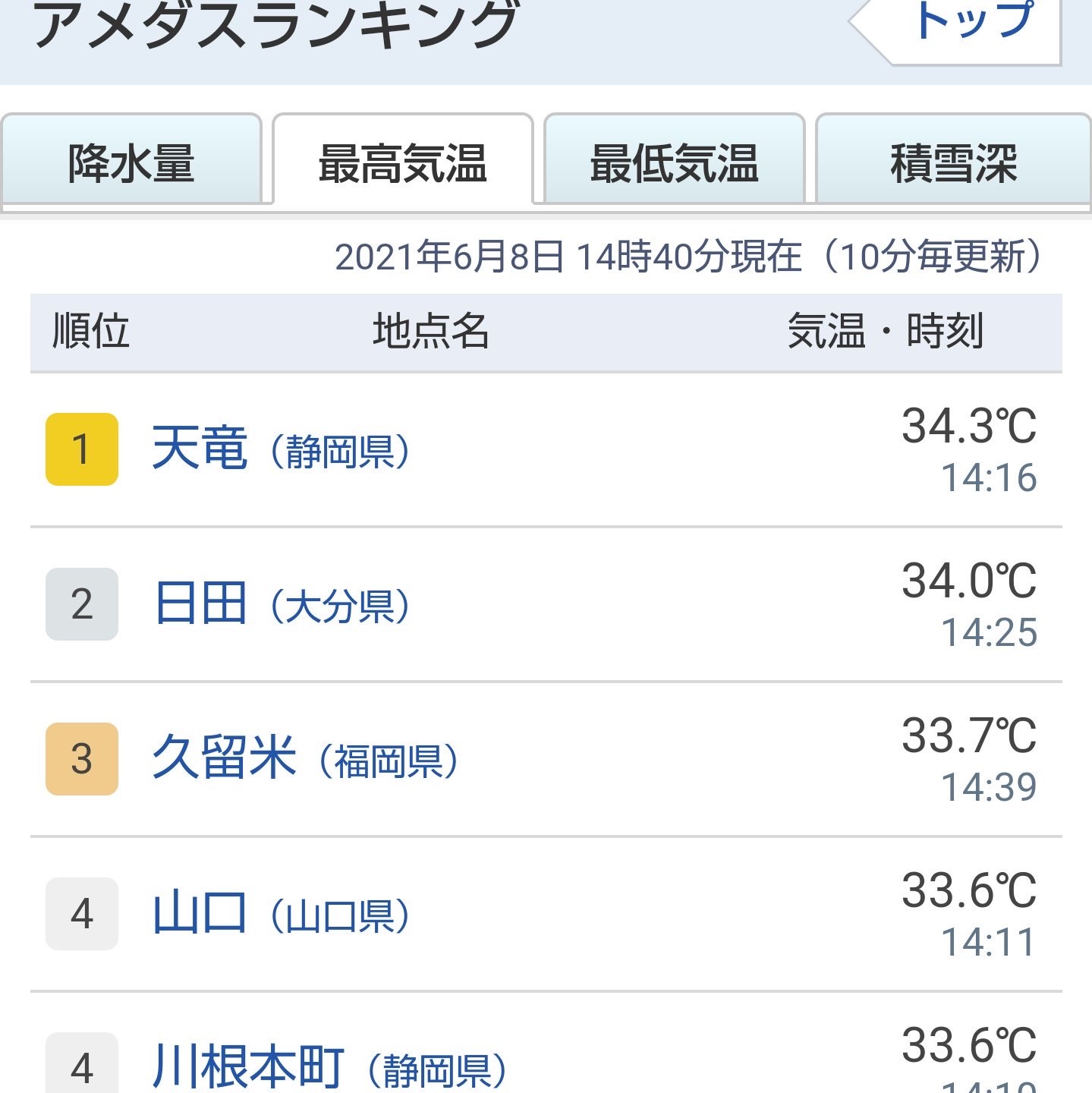Click the 気温・時刻 column header
Image resolution: width=1092 pixels, height=1093 pixels.
[885, 332]
